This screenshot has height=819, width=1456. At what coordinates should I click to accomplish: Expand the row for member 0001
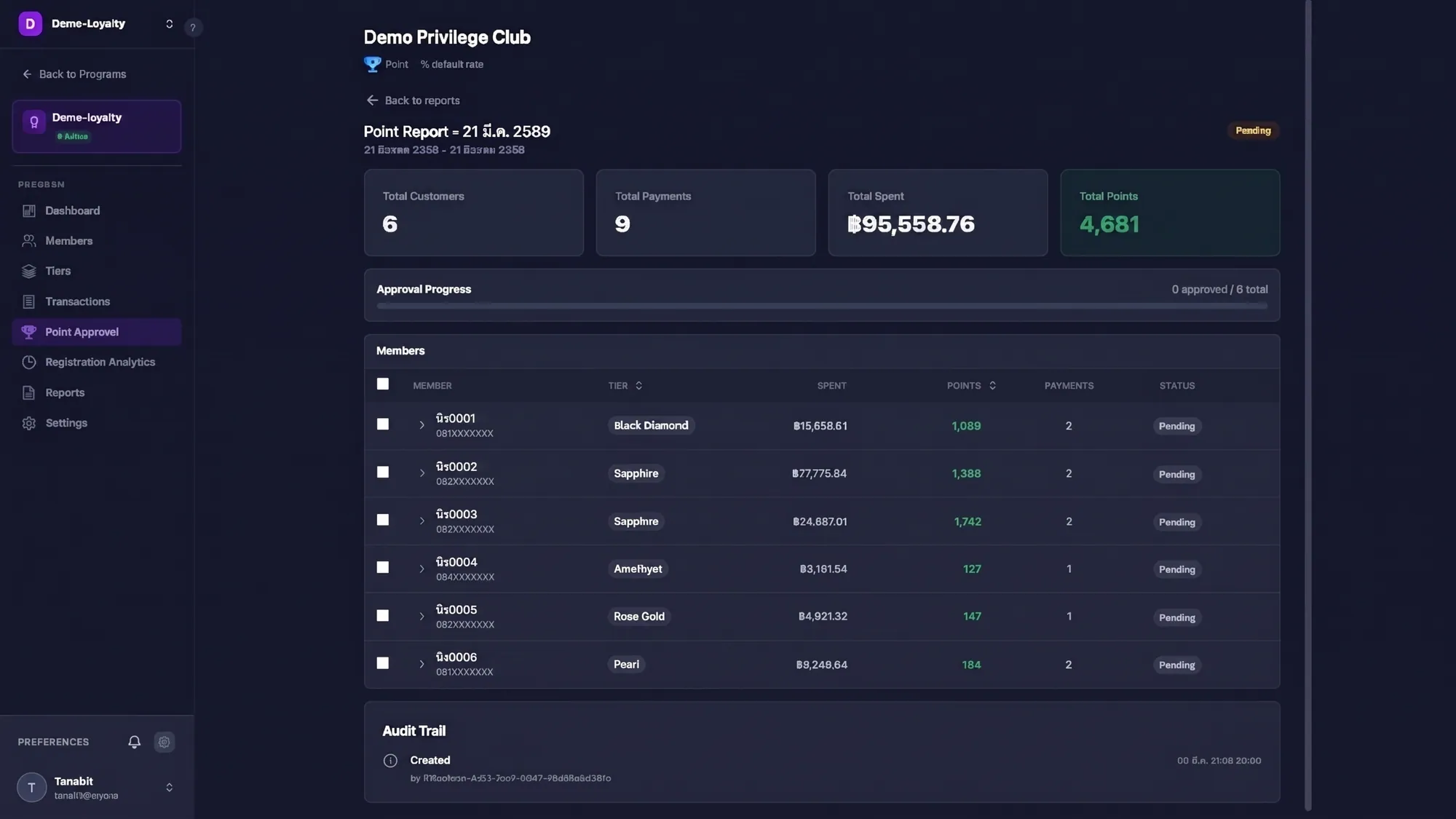[x=422, y=425]
